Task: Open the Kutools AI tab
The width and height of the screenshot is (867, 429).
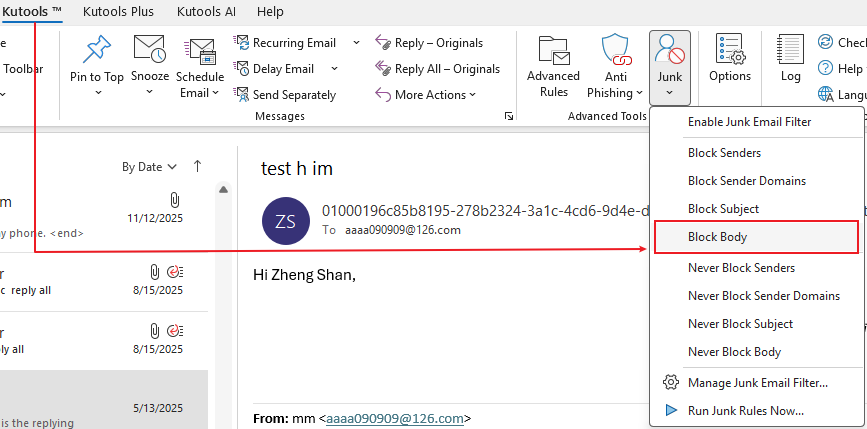Action: (x=206, y=11)
